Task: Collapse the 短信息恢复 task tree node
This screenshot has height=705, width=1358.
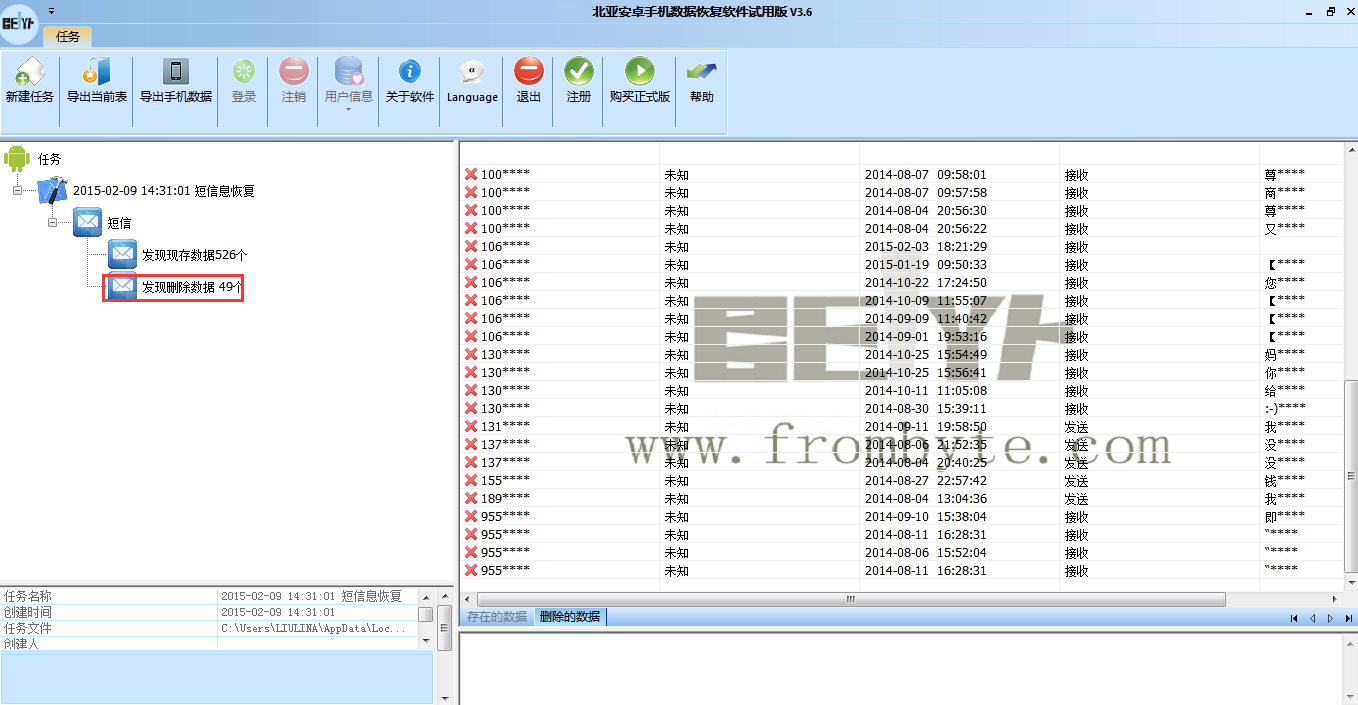Action: 17,191
